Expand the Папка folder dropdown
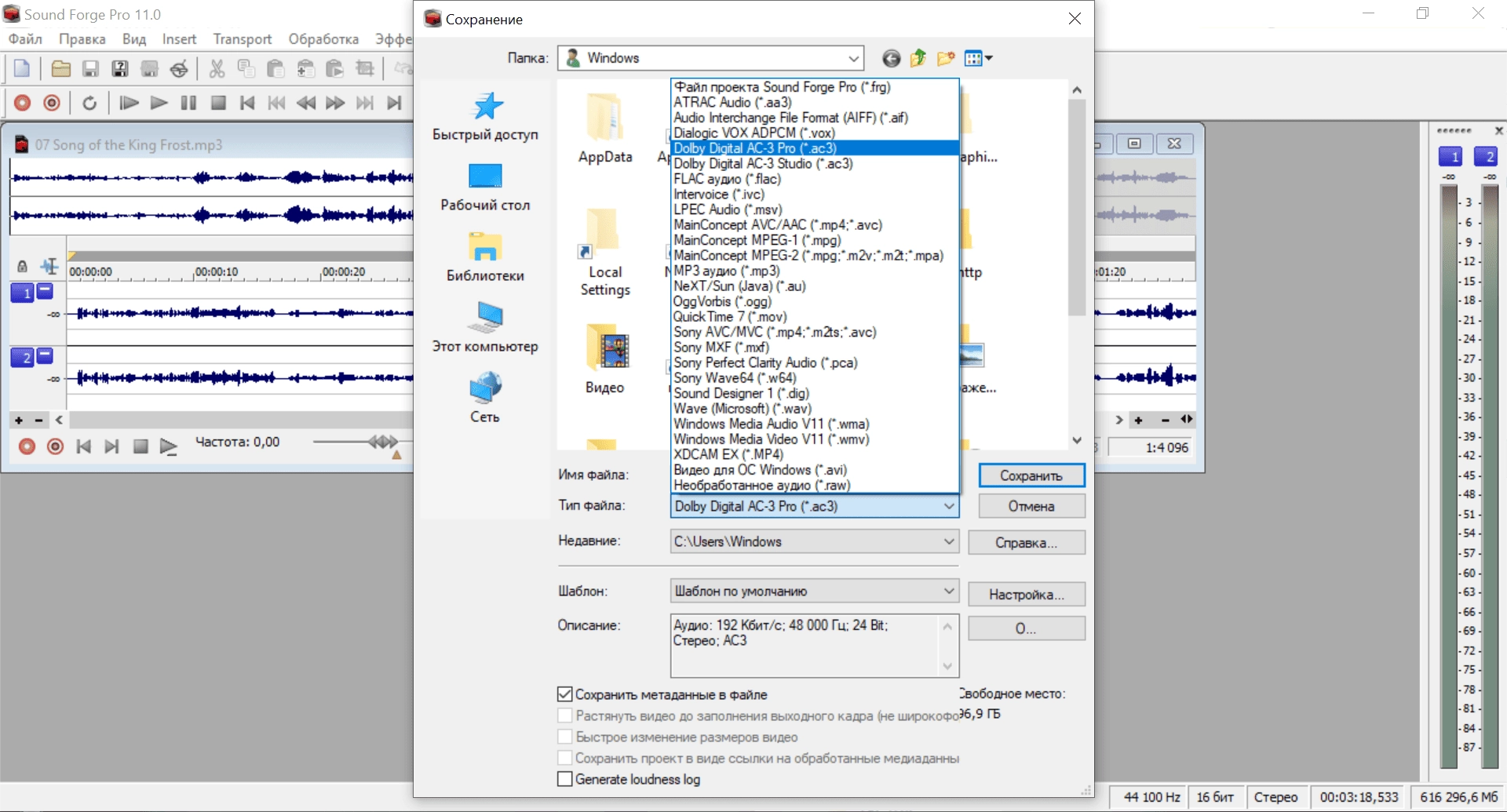This screenshot has width=1507, height=812. click(853, 58)
